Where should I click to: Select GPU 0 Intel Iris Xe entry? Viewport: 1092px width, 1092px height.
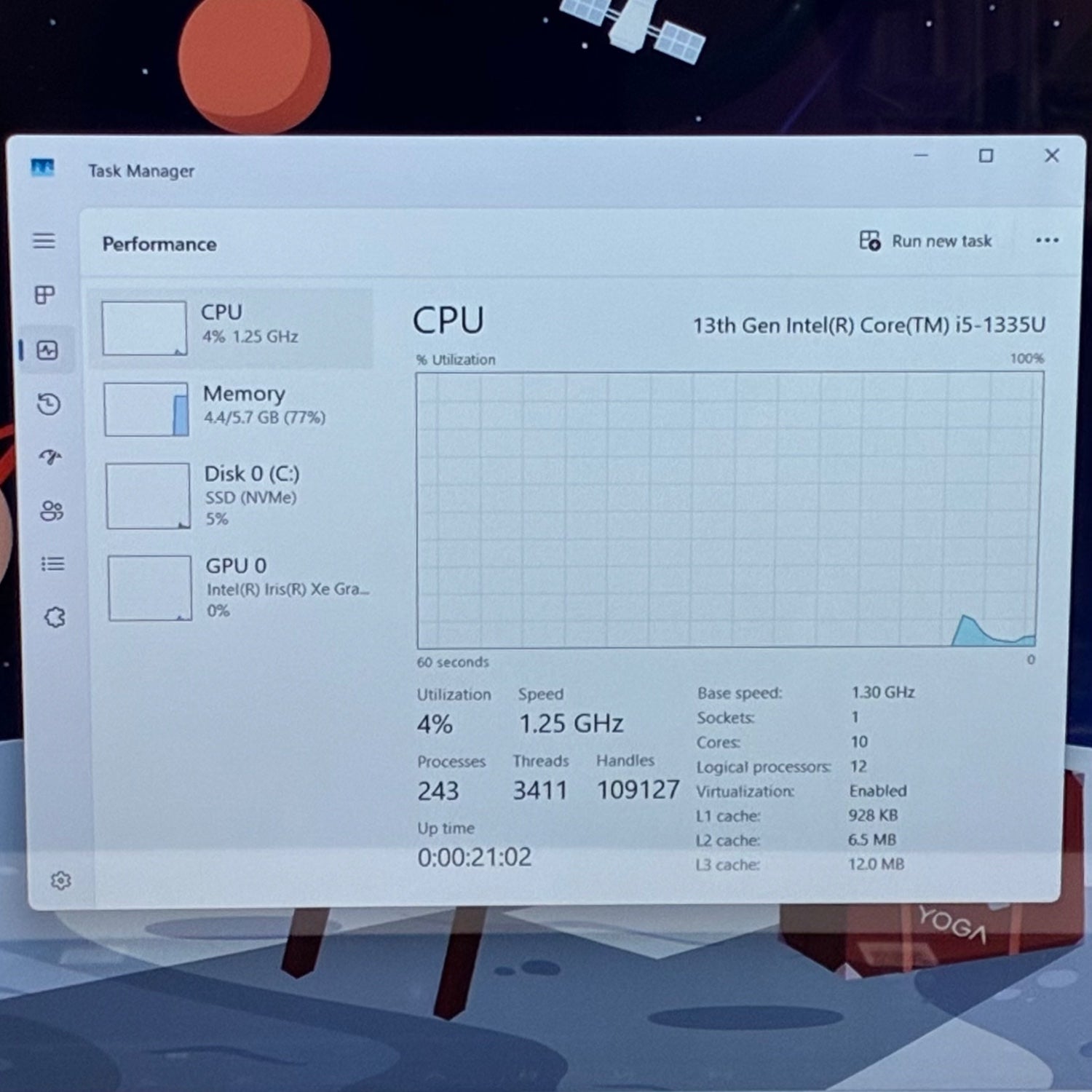[236, 587]
